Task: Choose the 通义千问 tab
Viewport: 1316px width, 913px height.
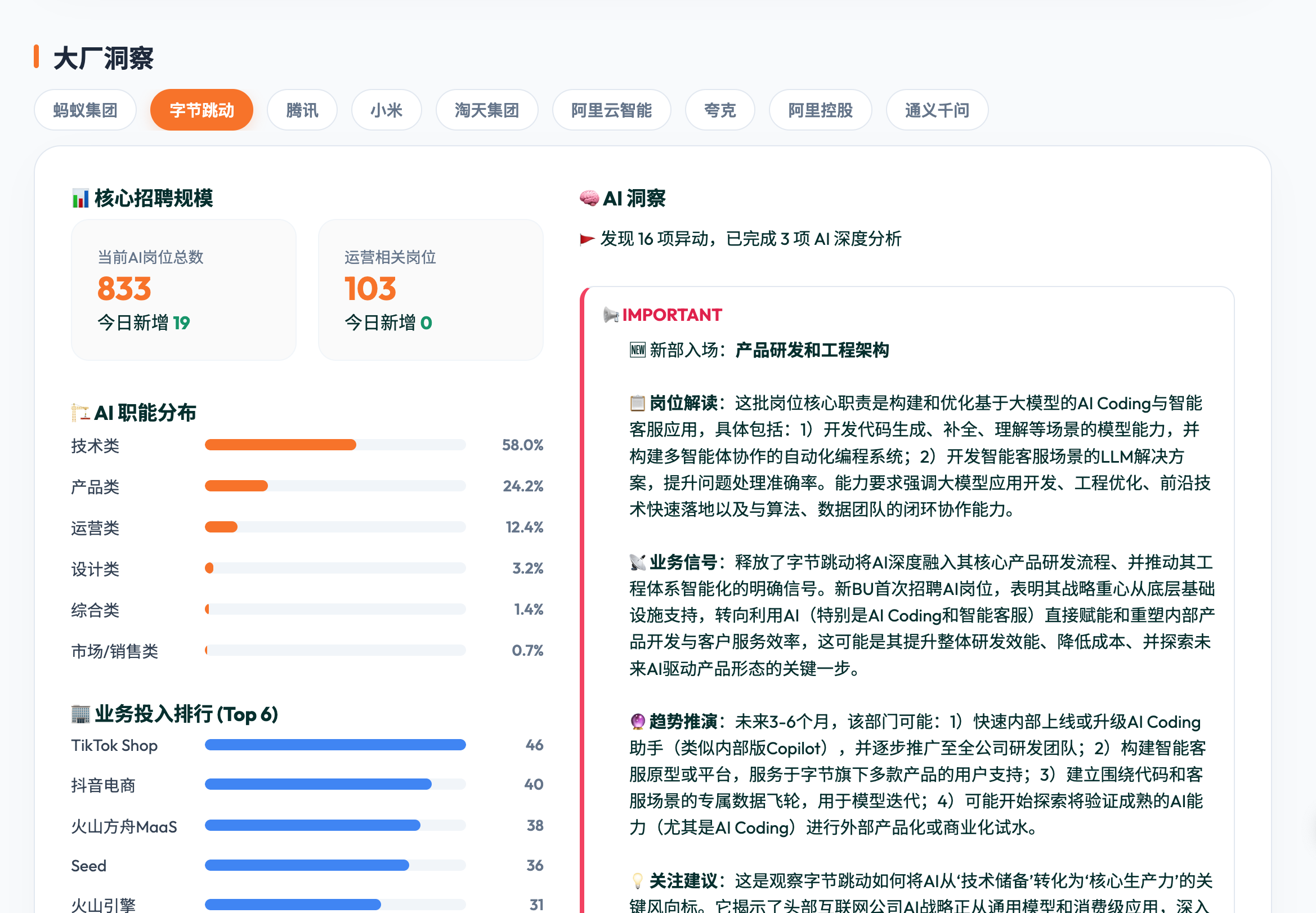Action: pos(937,110)
